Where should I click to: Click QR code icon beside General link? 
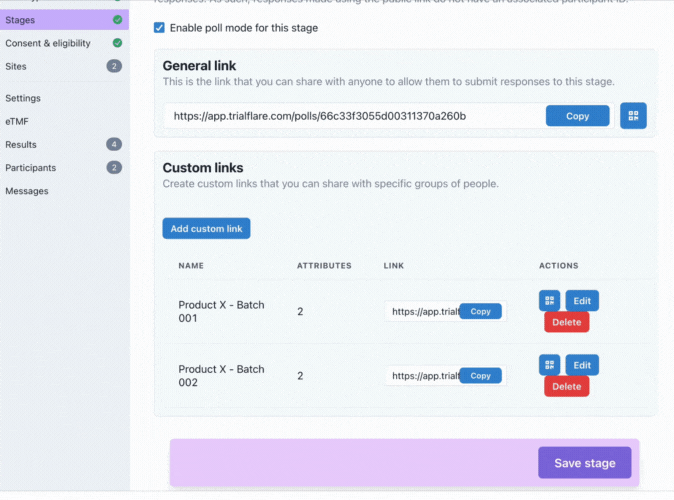click(633, 116)
